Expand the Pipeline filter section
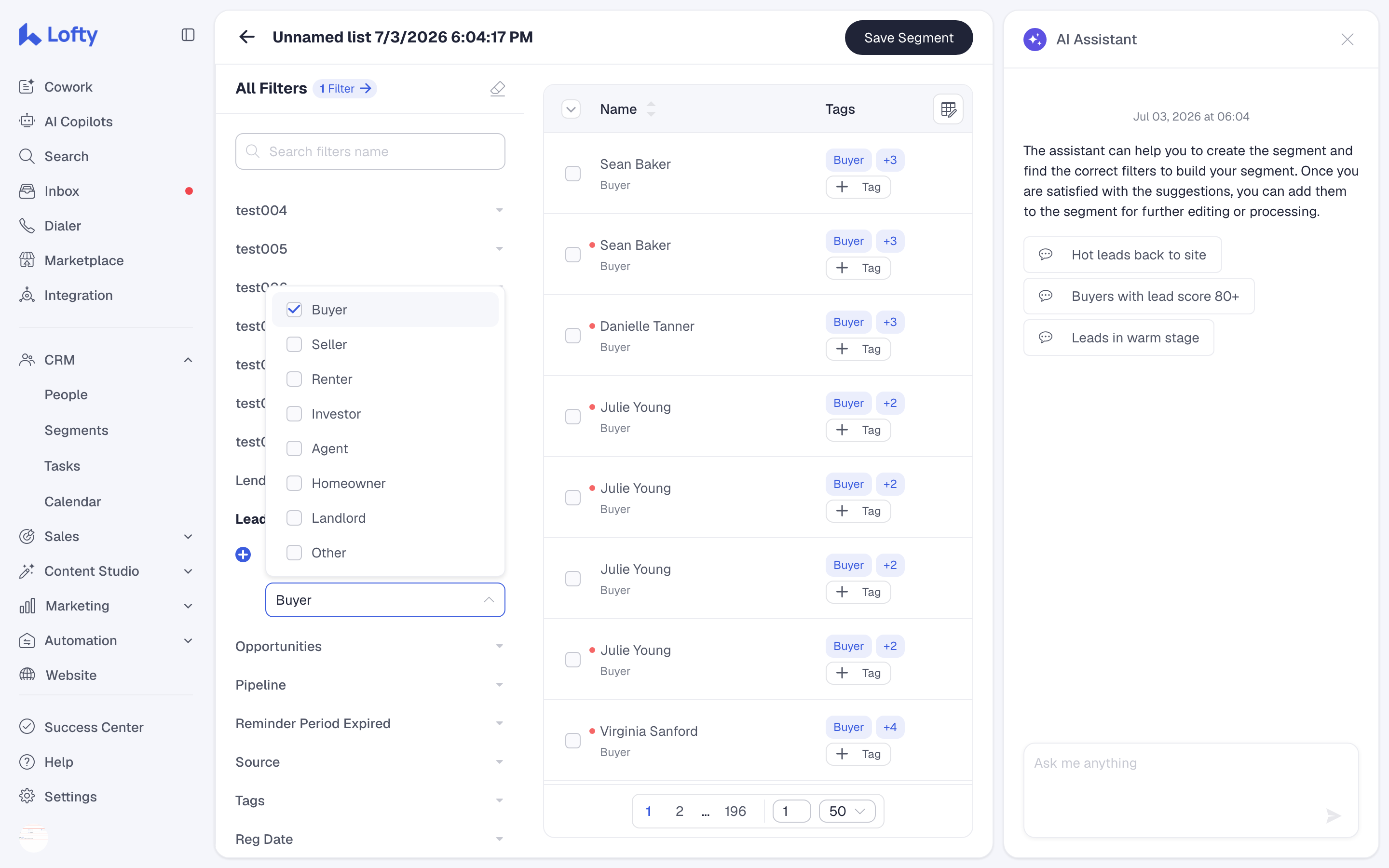1389x868 pixels. (x=370, y=685)
